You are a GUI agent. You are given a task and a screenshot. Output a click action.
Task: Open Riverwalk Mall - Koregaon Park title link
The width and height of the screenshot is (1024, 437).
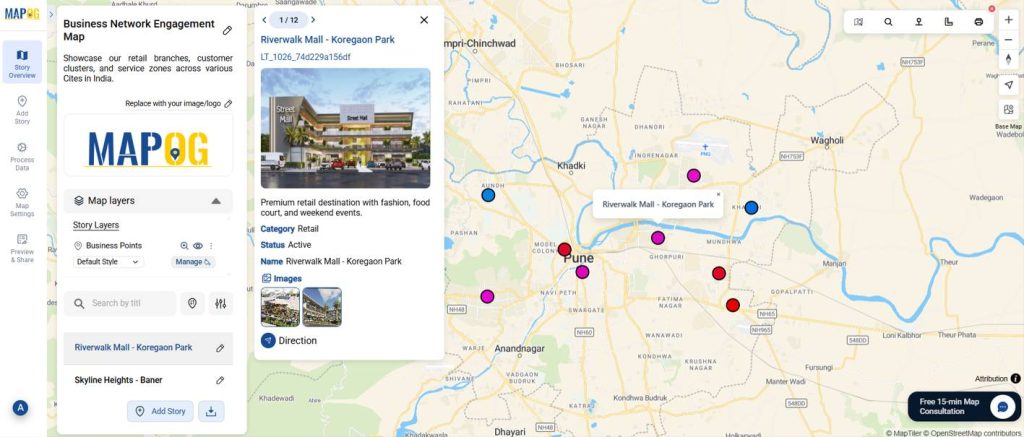327,40
